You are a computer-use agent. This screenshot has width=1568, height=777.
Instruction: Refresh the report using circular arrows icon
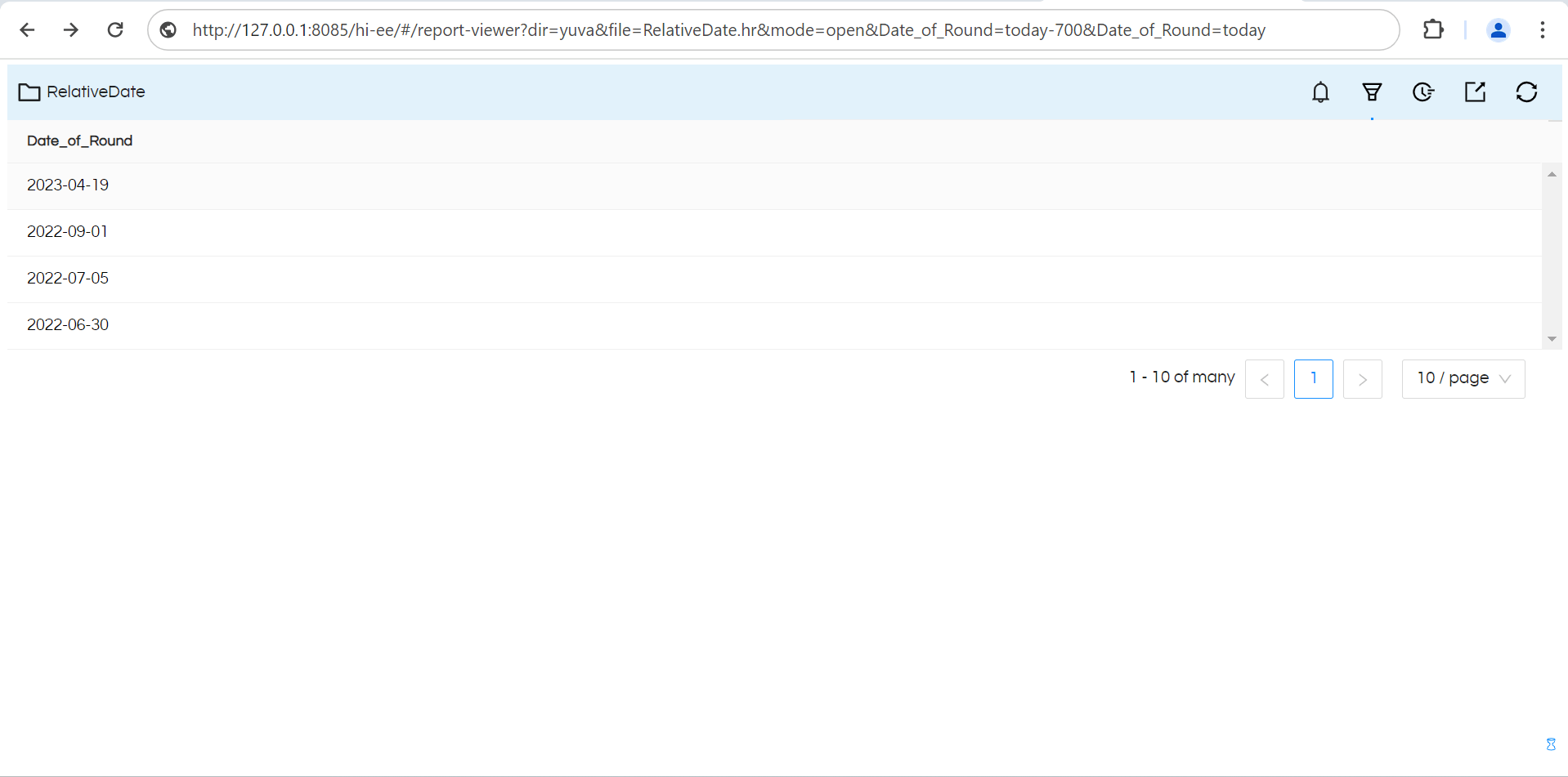point(1526,92)
